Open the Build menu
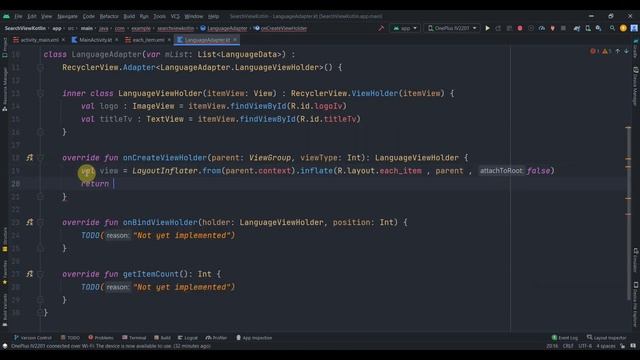This screenshot has width=640, height=360. coord(129,16)
